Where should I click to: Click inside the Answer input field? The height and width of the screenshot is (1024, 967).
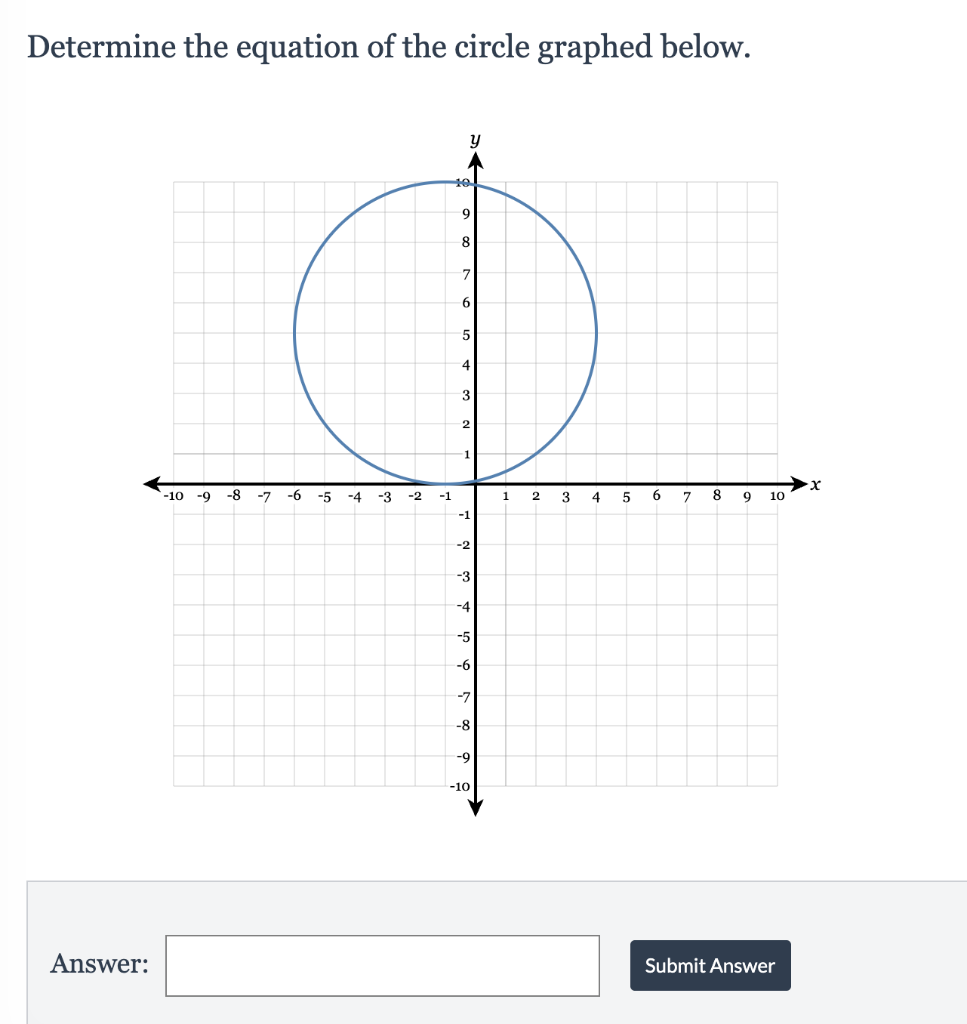click(382, 965)
